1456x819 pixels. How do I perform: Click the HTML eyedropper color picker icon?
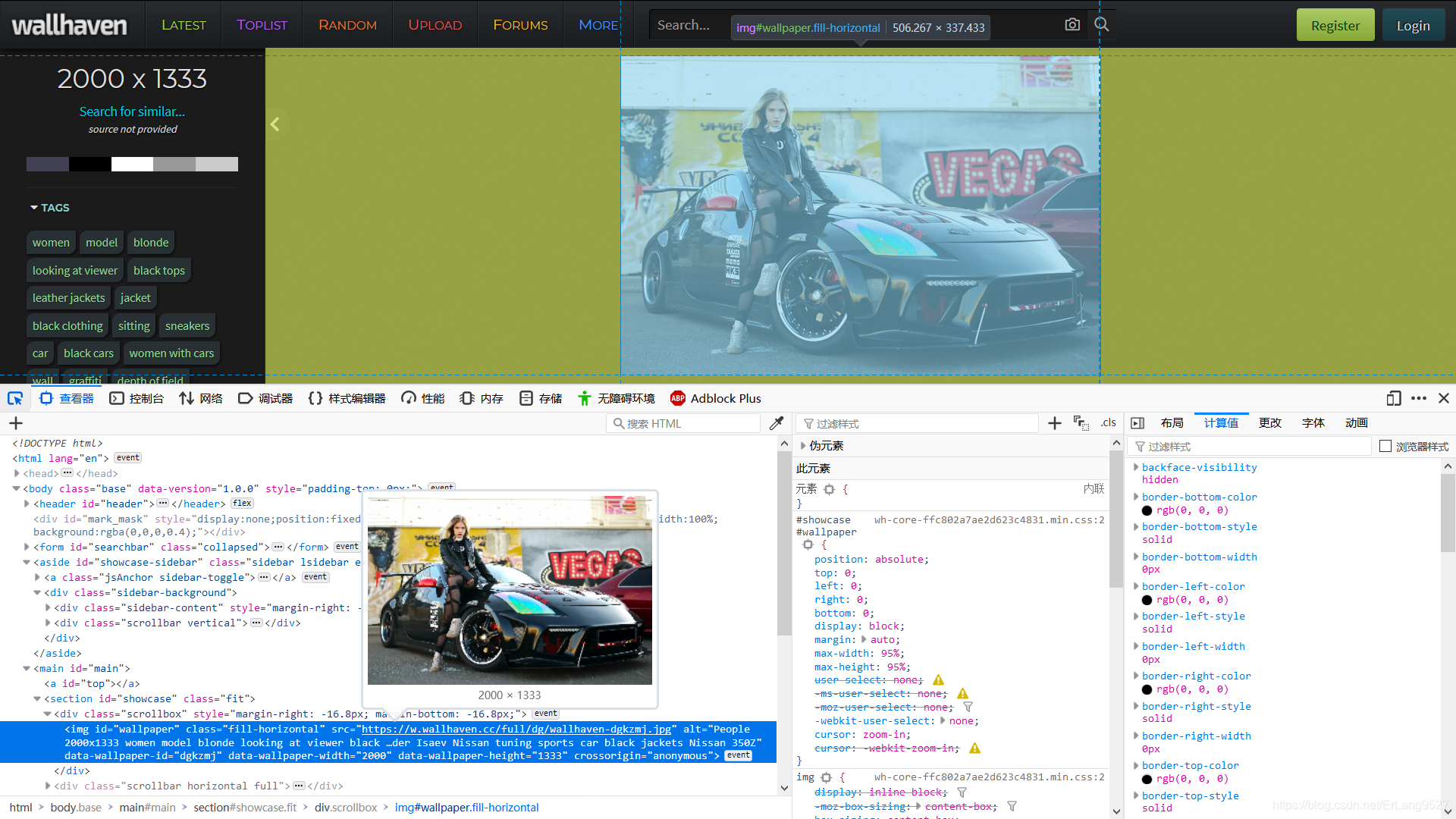pos(776,423)
